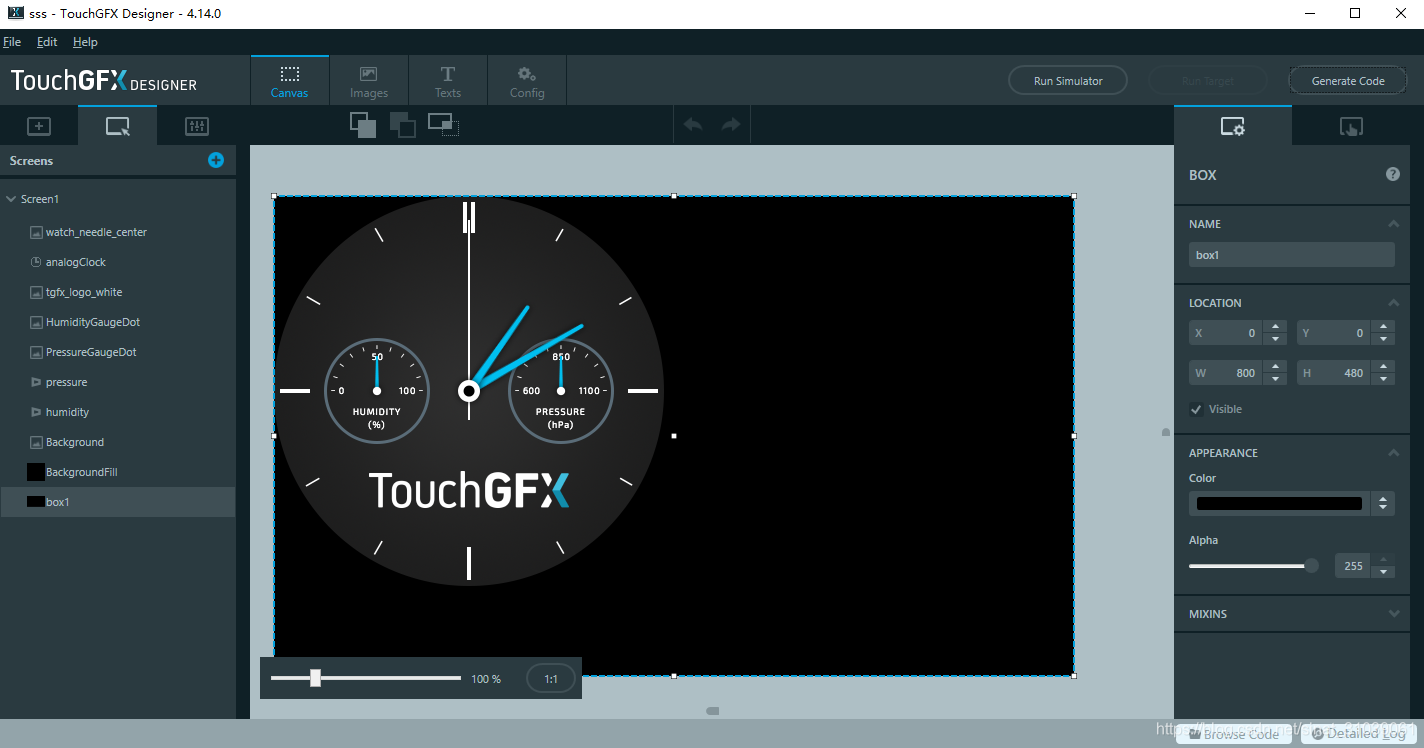The image size is (1424, 748).
Task: Click the Run Target button
Action: pyautogui.click(x=1208, y=81)
